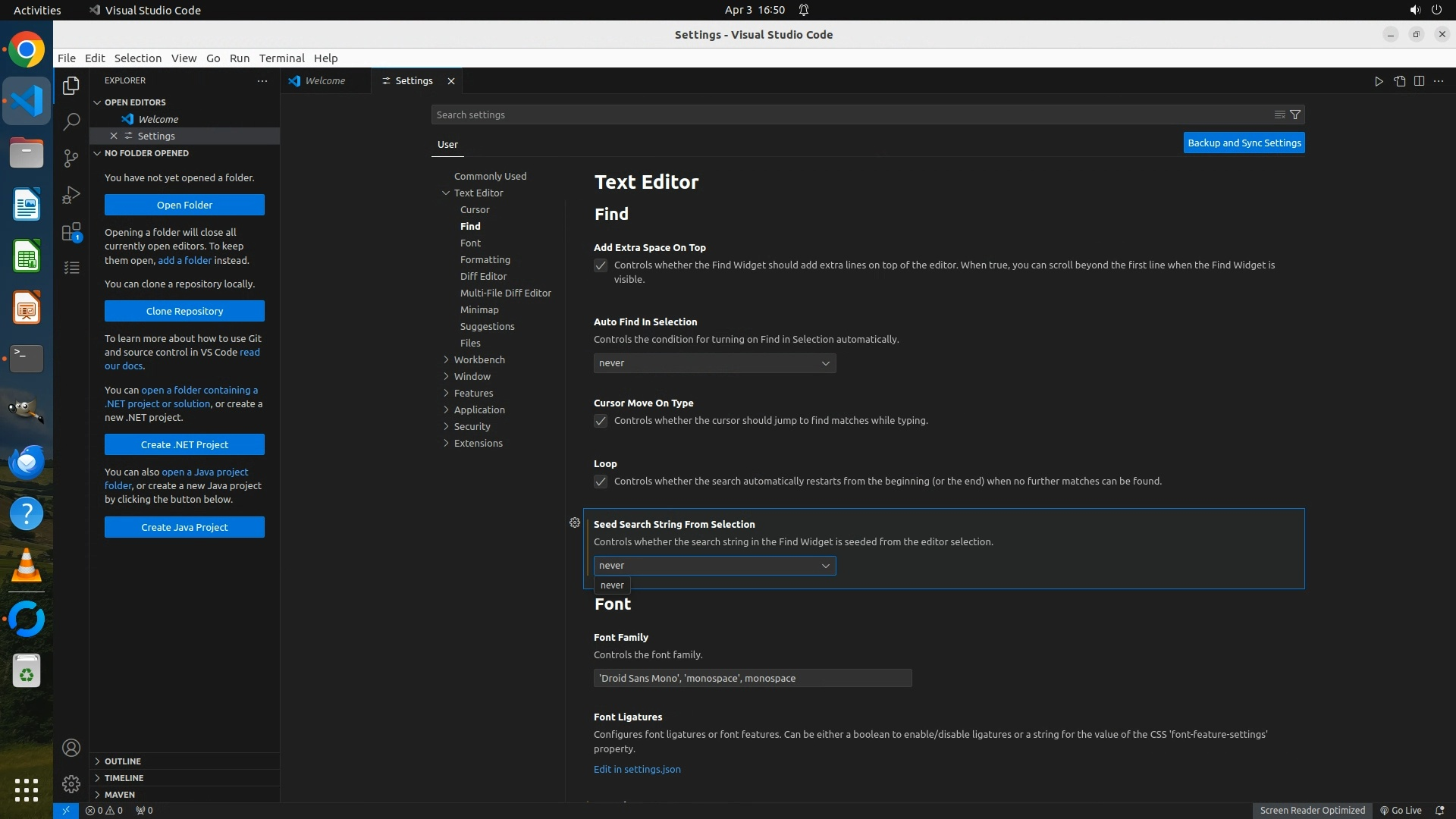This screenshot has width=1456, height=819.
Task: Open Auto Find In Selection dropdown
Action: click(714, 363)
